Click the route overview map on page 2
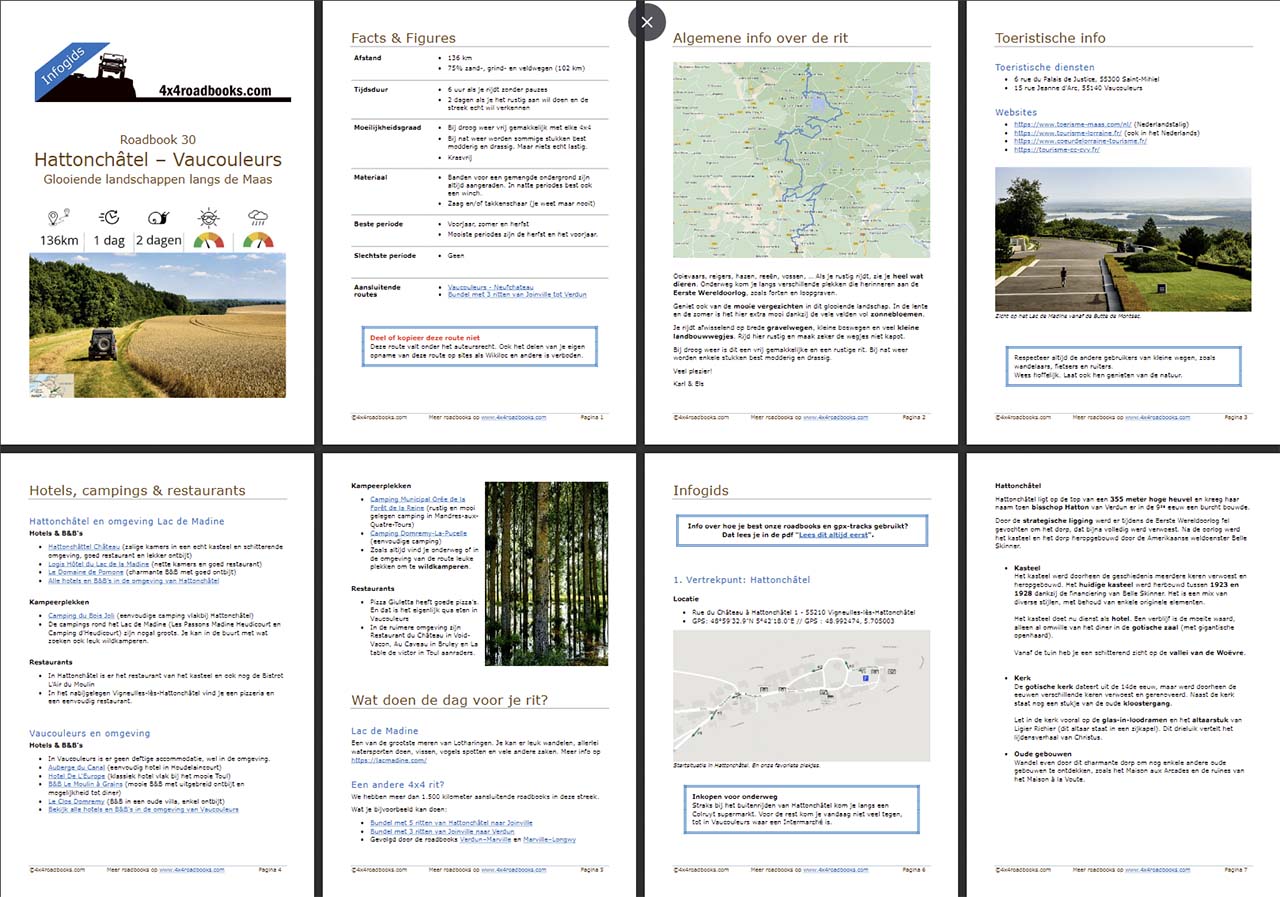Viewport: 1280px width, 897px height. (x=801, y=160)
